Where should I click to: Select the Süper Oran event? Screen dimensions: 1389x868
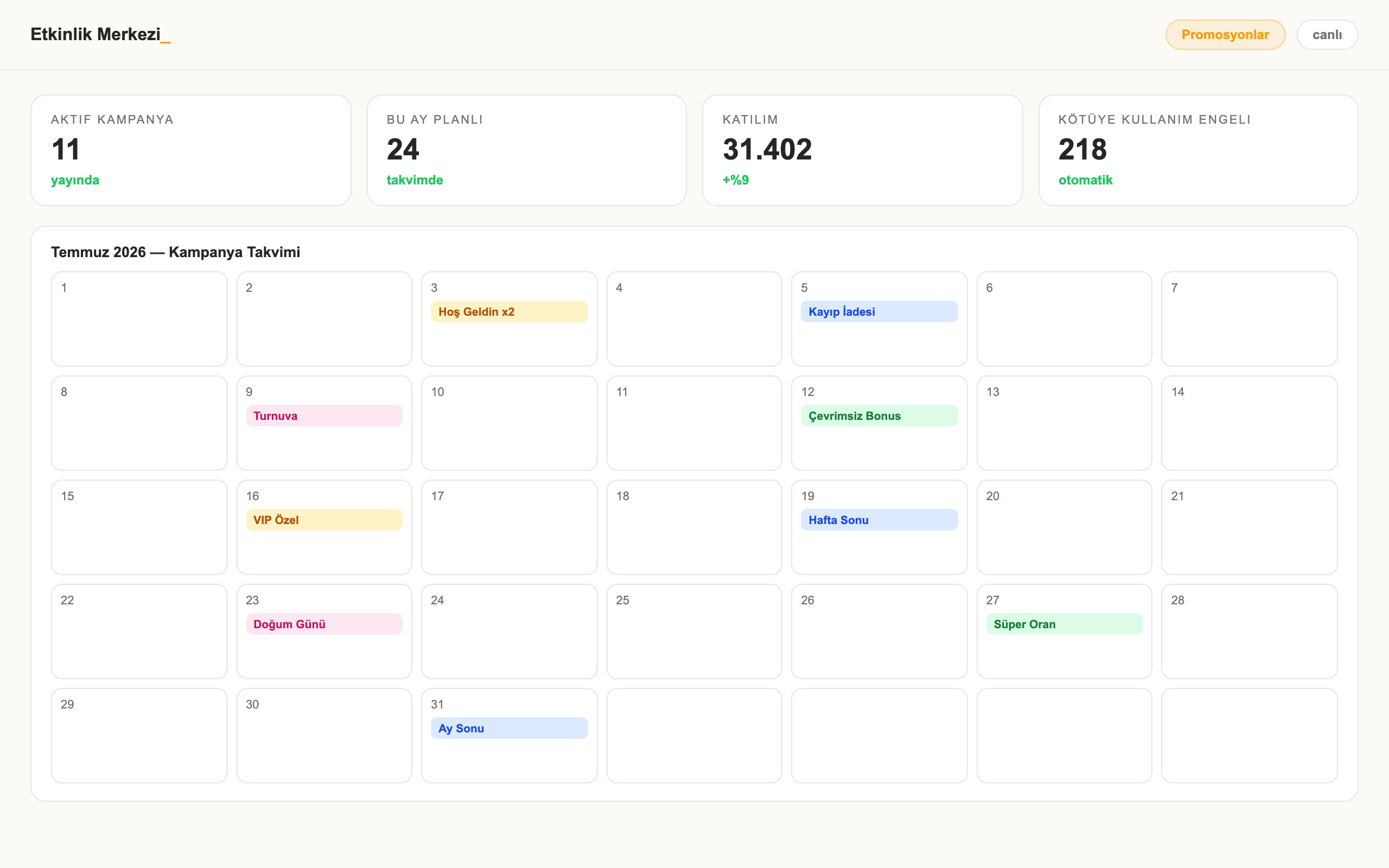[x=1064, y=624]
